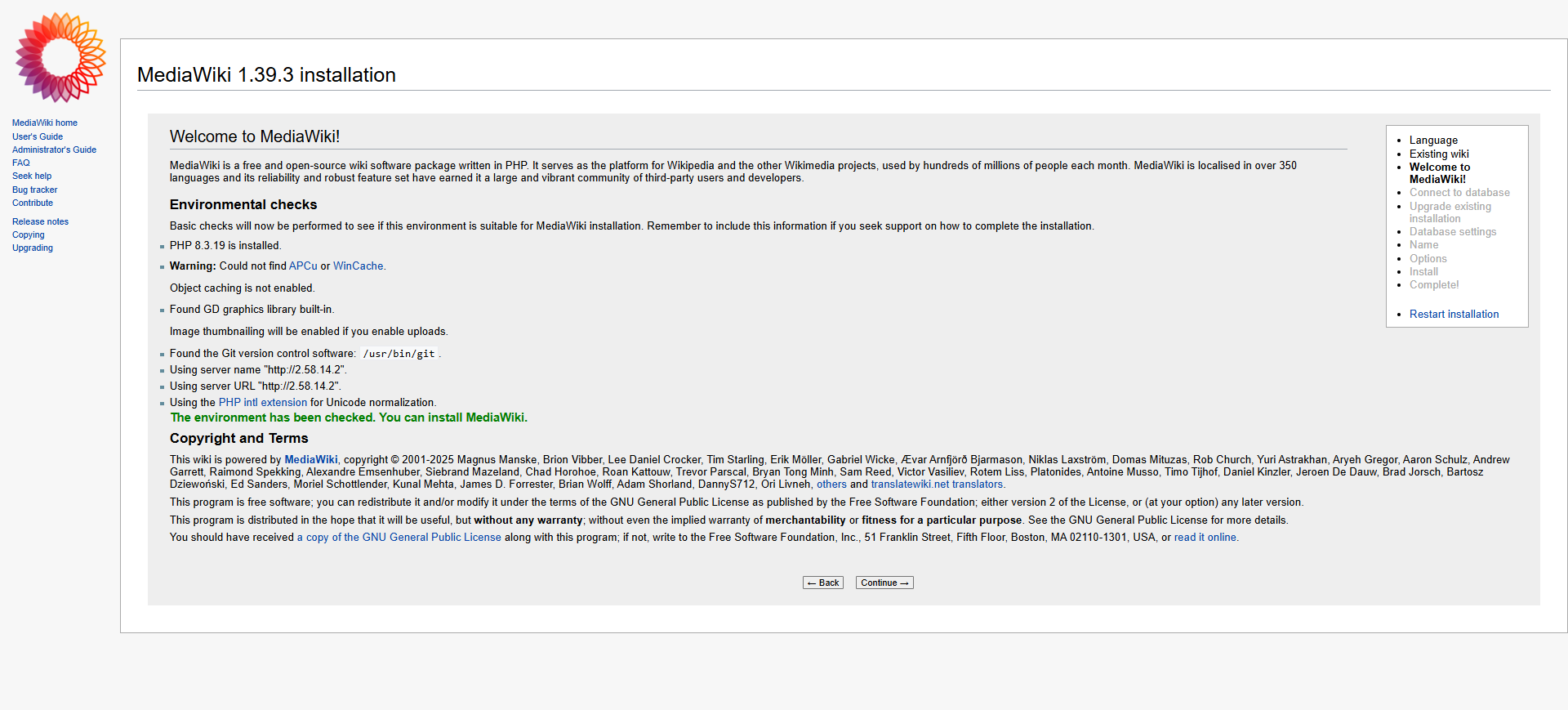Click the Continue button
1568x710 pixels.
pyautogui.click(x=884, y=583)
